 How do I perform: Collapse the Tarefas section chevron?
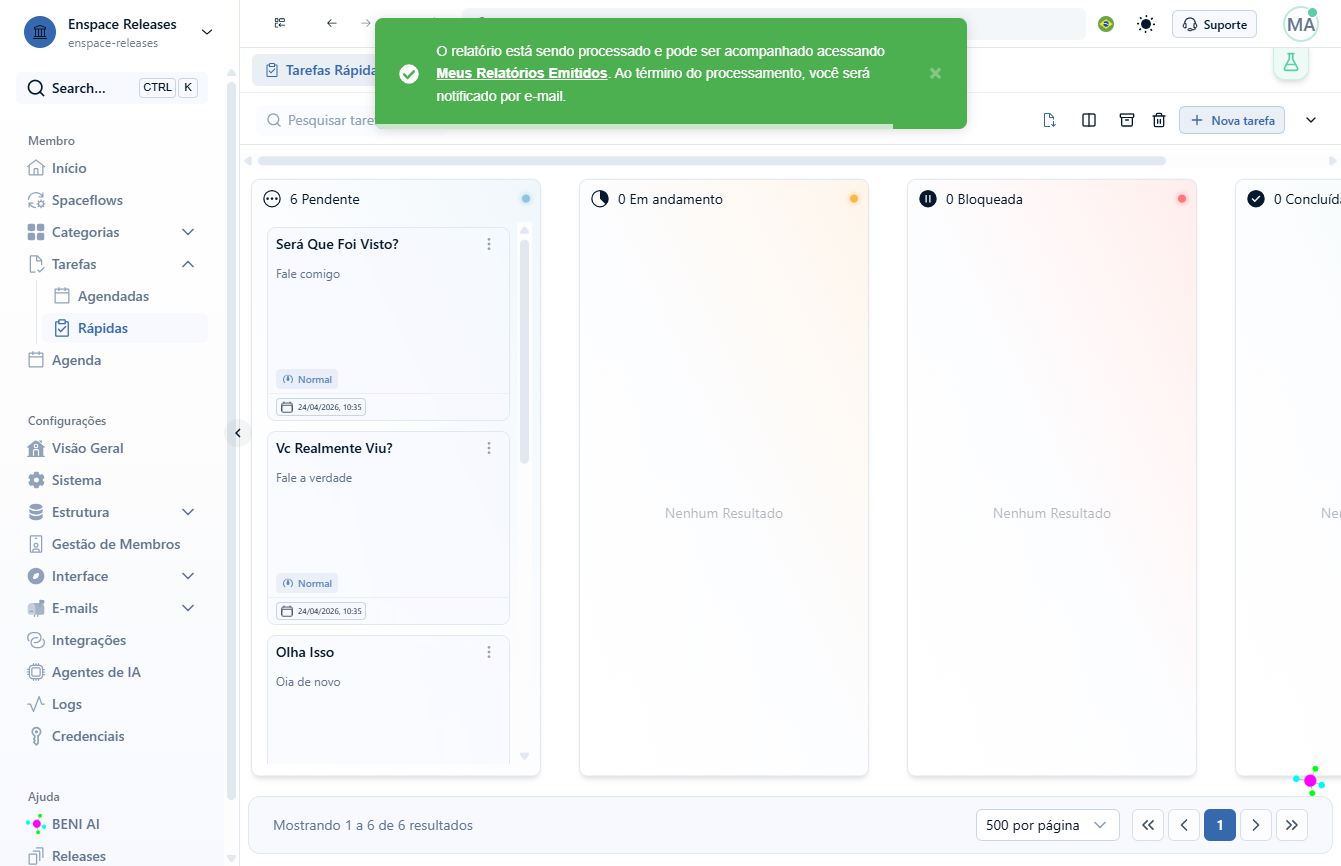click(x=188, y=264)
